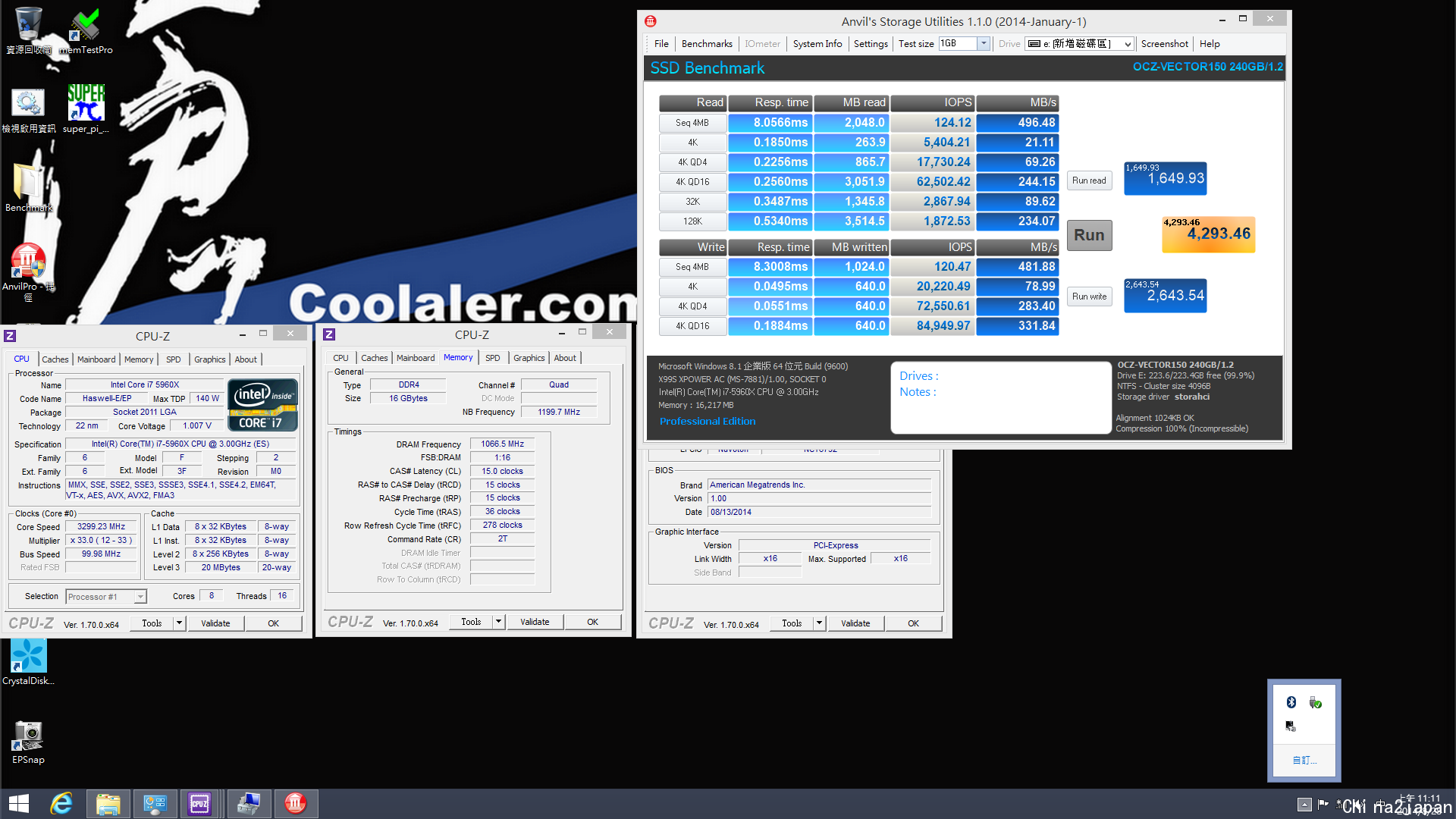The height and width of the screenshot is (819, 1456).
Task: Click the write score 2,643.54 box
Action: [1166, 295]
